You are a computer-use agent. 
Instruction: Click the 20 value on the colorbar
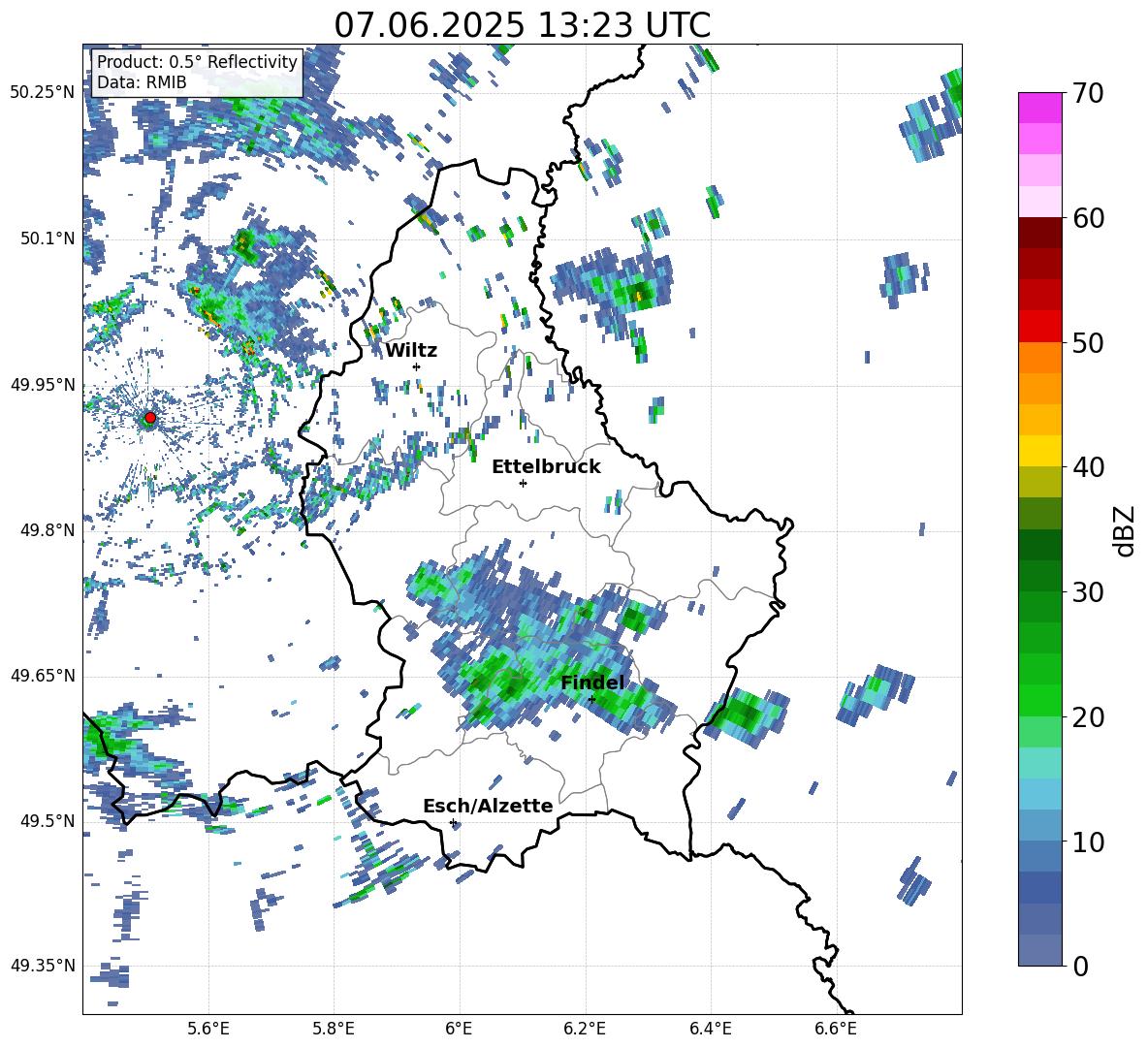coord(1088,716)
